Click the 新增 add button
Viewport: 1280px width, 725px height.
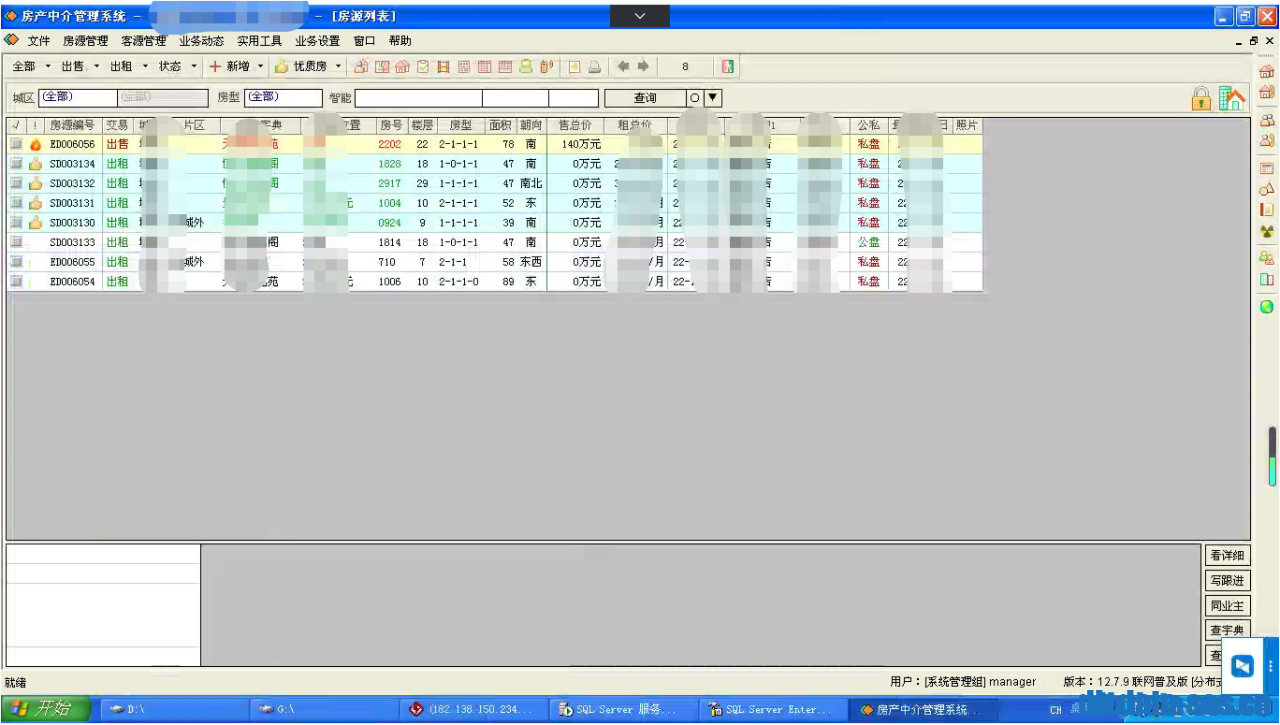[229, 66]
